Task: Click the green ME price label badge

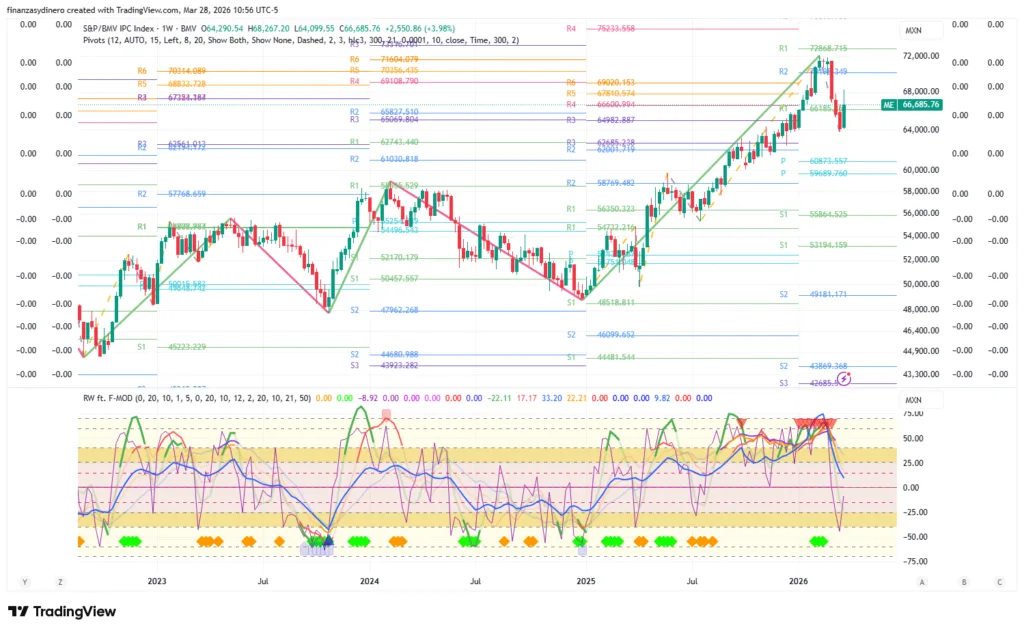Action: (887, 104)
